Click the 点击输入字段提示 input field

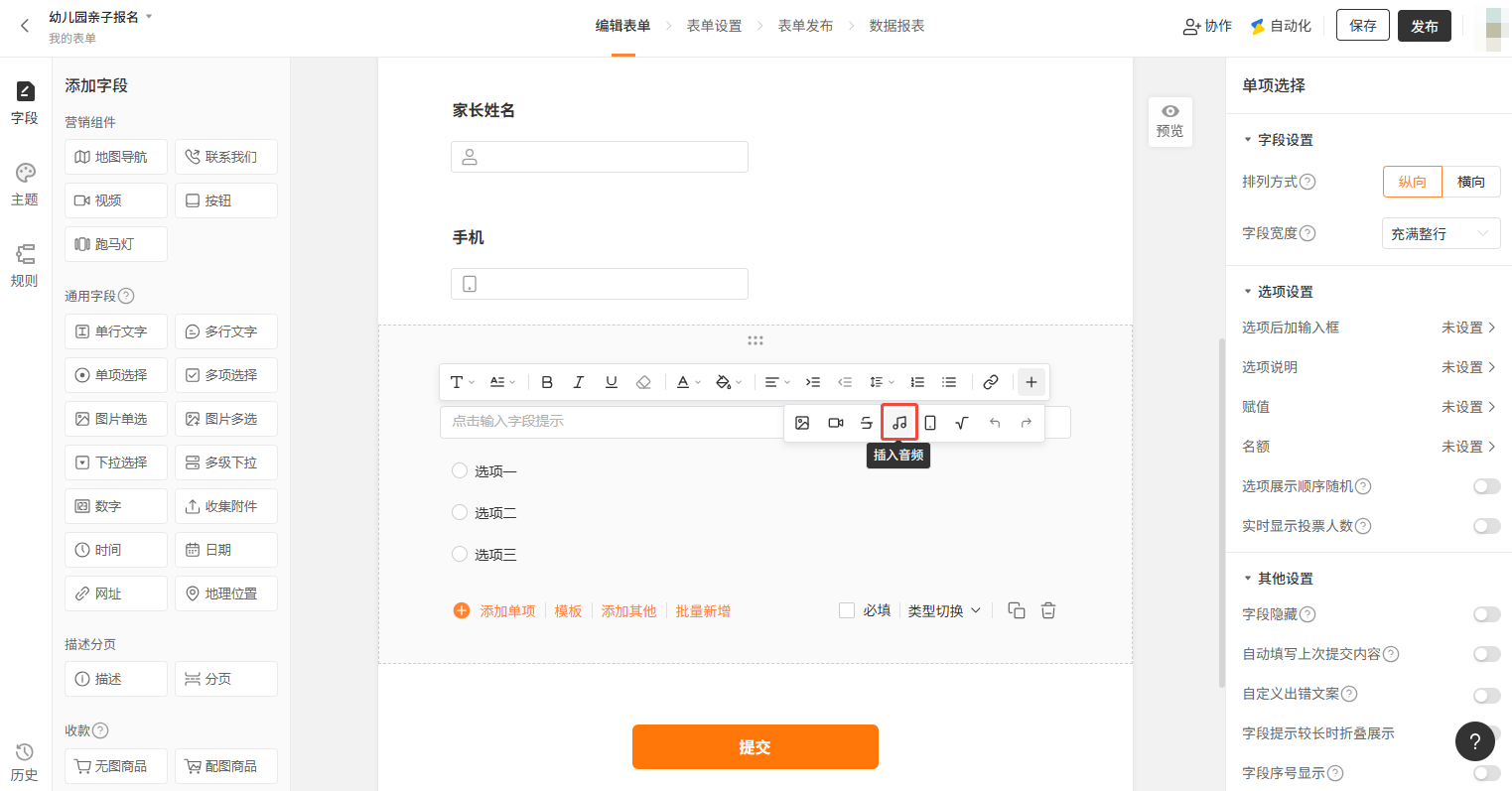pos(611,421)
